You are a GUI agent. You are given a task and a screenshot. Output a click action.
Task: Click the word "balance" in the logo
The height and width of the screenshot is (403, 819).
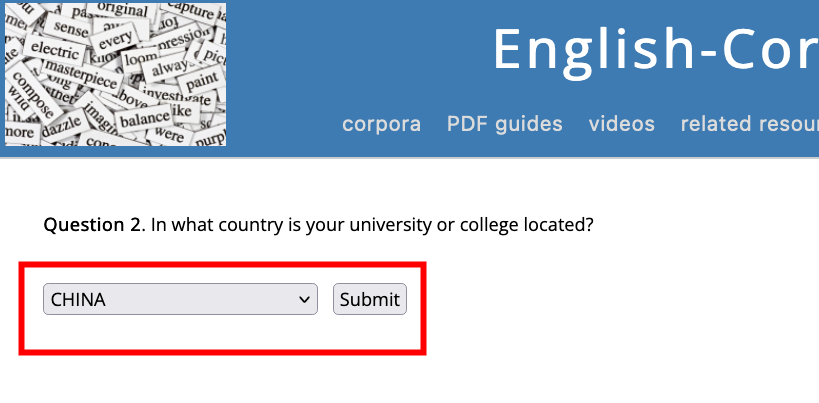pyautogui.click(x=145, y=120)
